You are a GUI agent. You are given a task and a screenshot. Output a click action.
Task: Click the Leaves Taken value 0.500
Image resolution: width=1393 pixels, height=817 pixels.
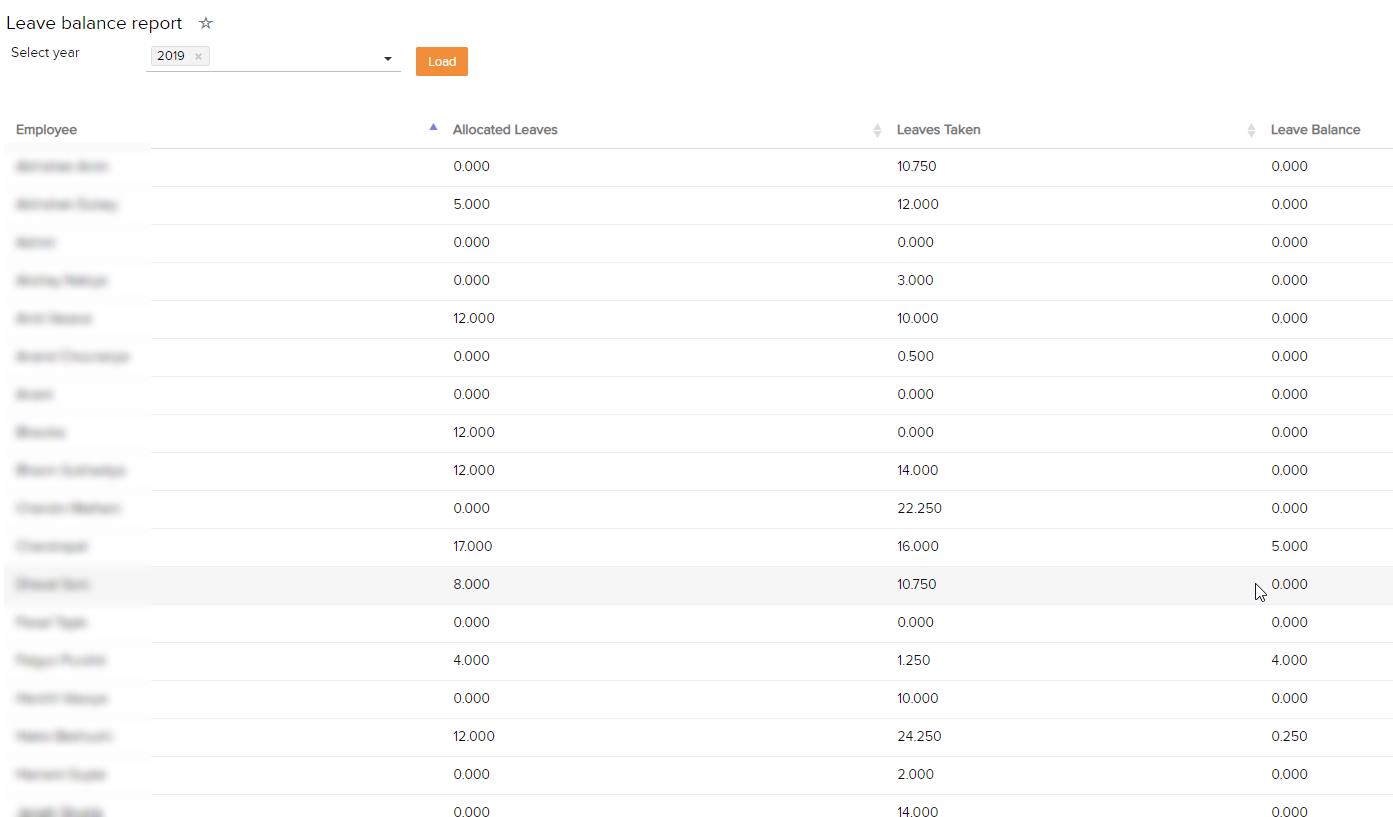point(915,356)
